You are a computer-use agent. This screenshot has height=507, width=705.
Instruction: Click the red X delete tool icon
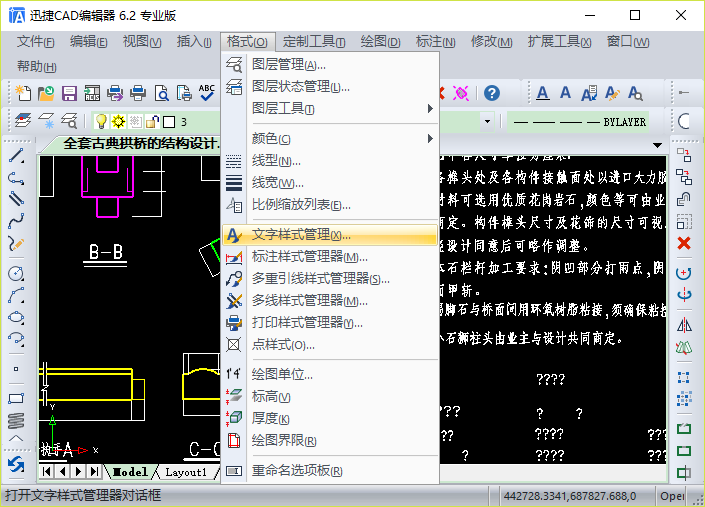[x=684, y=243]
